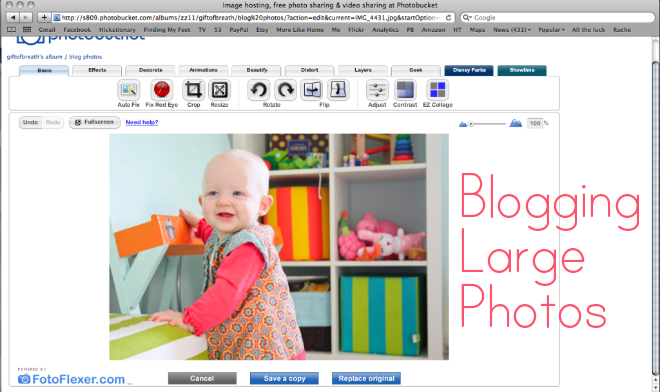The image size is (660, 392).
Task: Toggle Fullscreen mode button
Action: 95,122
